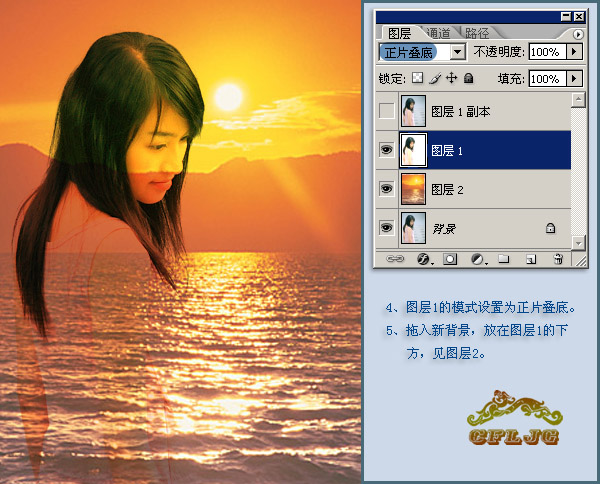Show the 图层 1 副本 layer visibility box
Viewport: 600px width, 484px height.
[386, 111]
